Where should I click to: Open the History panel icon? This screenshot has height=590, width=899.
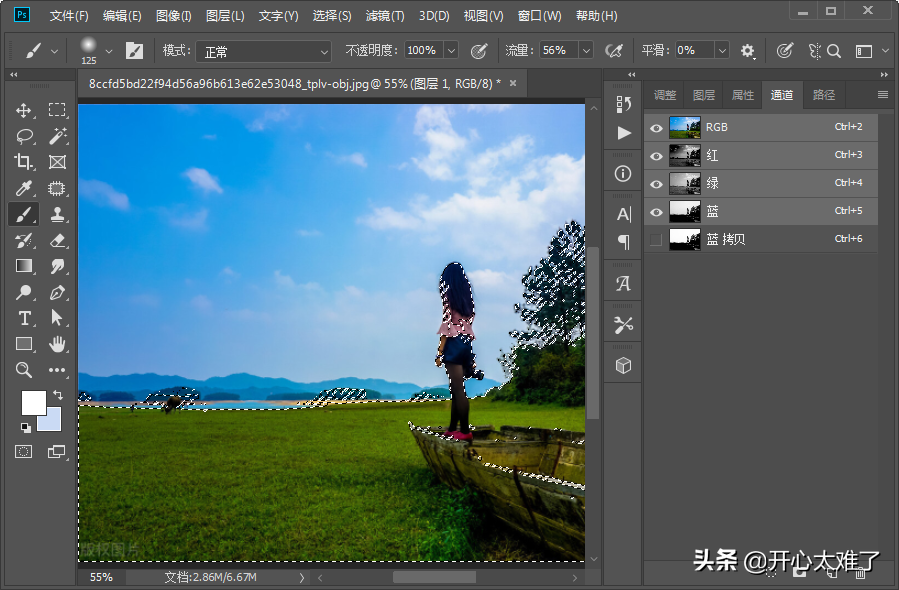[623, 104]
